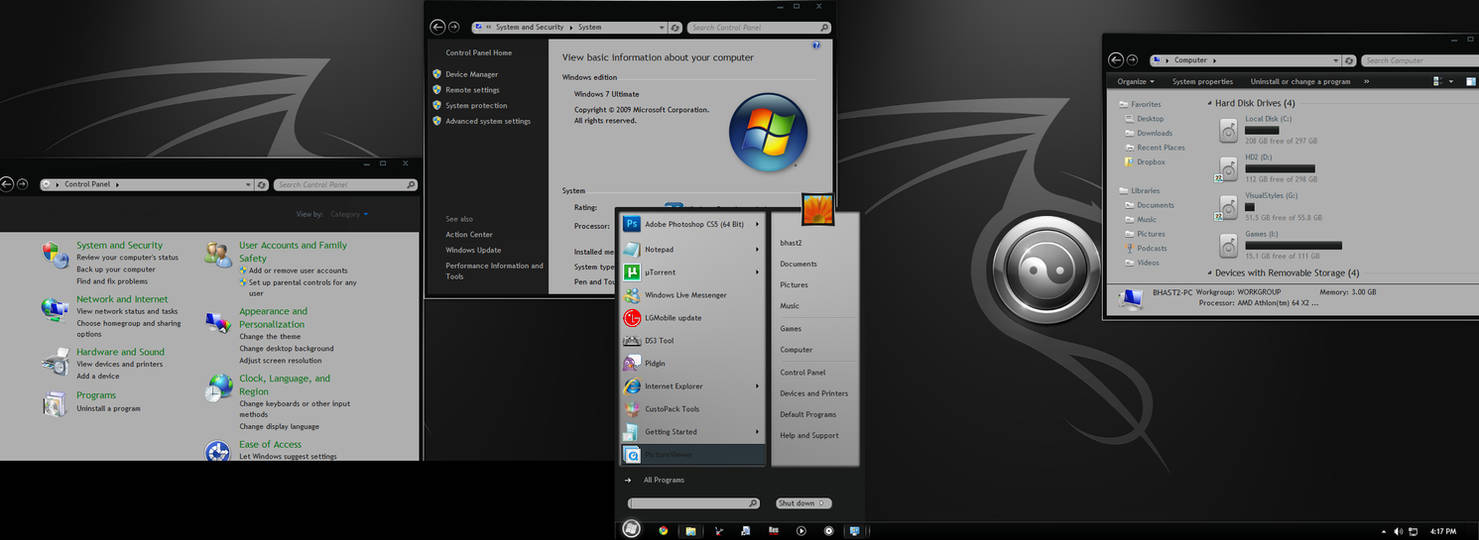This screenshot has height=540, width=1479.
Task: Open the View by Category dropdown
Action: 349,214
